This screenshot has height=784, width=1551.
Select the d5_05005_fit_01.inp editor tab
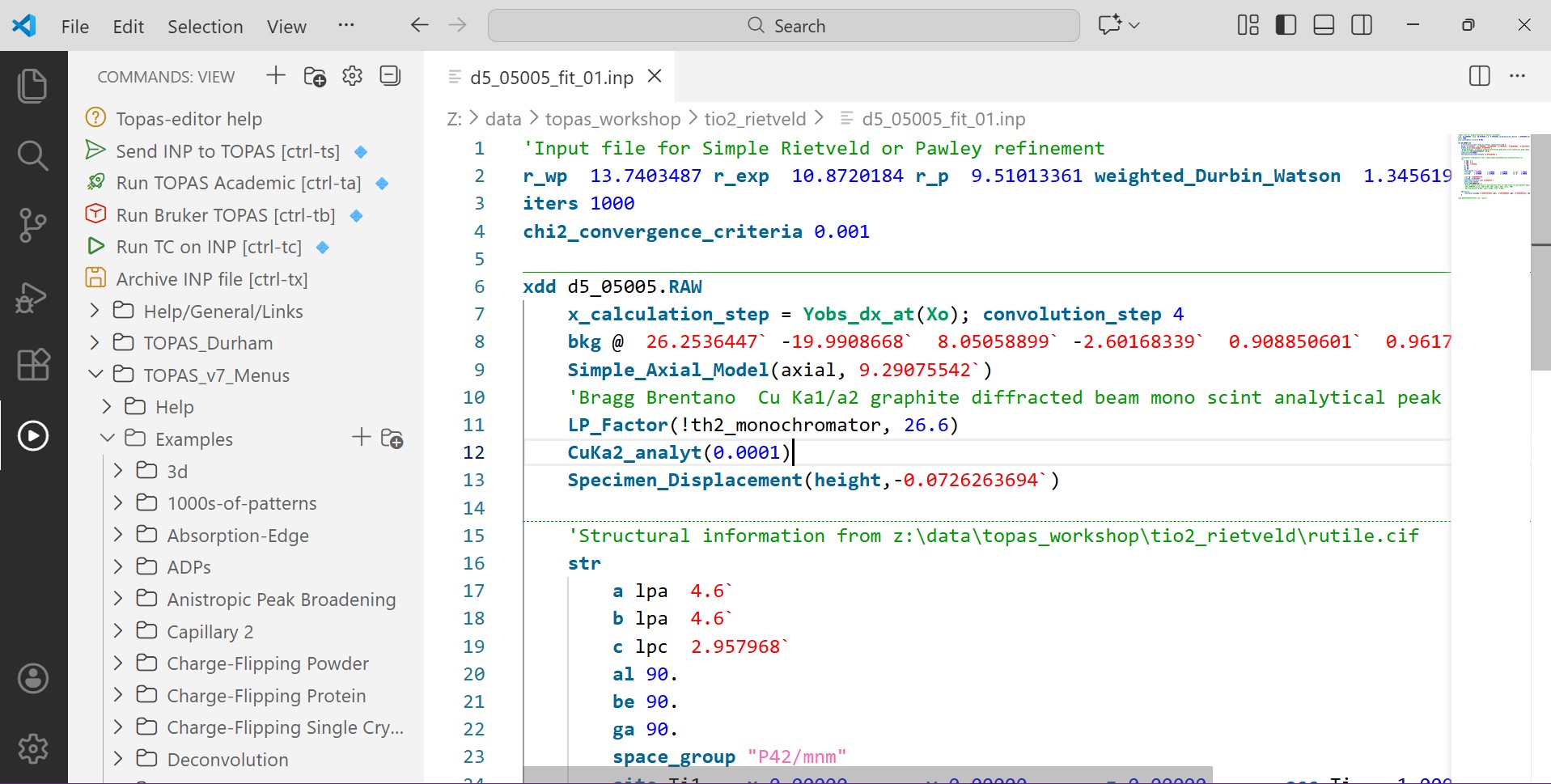(x=551, y=78)
